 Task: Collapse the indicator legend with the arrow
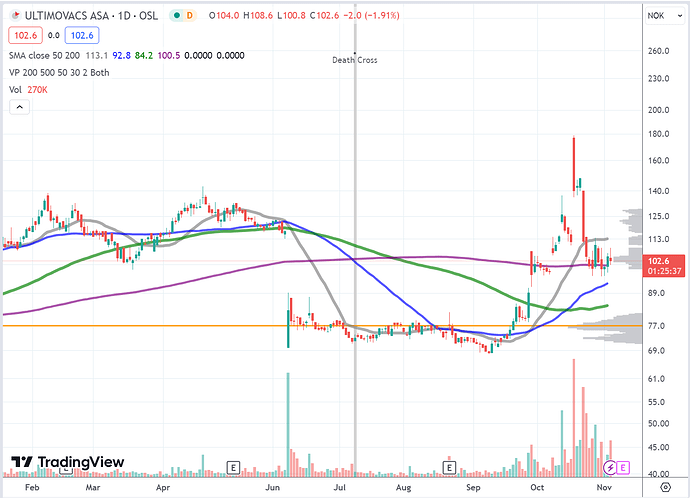19,107
